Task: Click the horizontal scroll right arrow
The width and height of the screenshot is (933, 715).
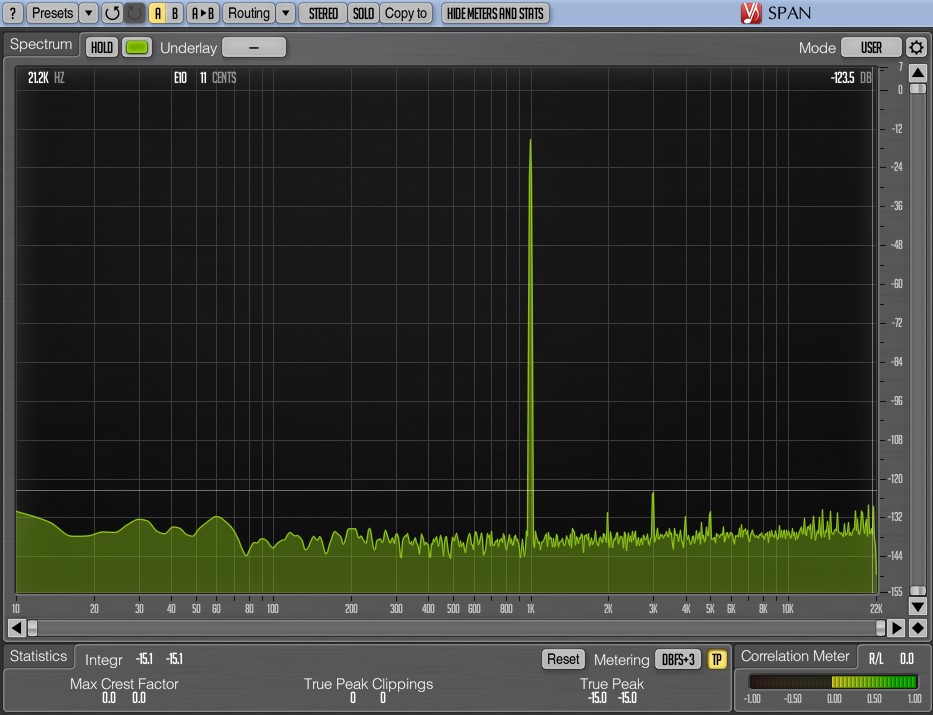Action: (x=896, y=628)
